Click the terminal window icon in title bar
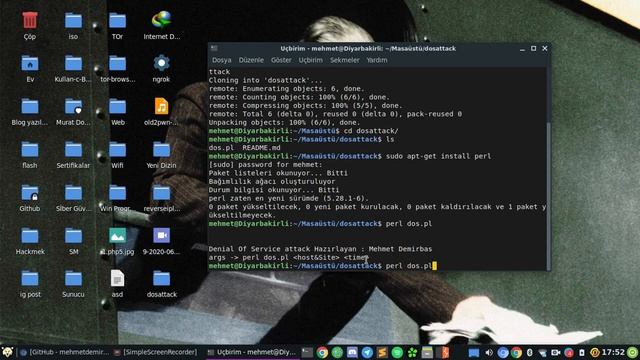Image resolution: width=640 pixels, height=360 pixels. coord(214,48)
